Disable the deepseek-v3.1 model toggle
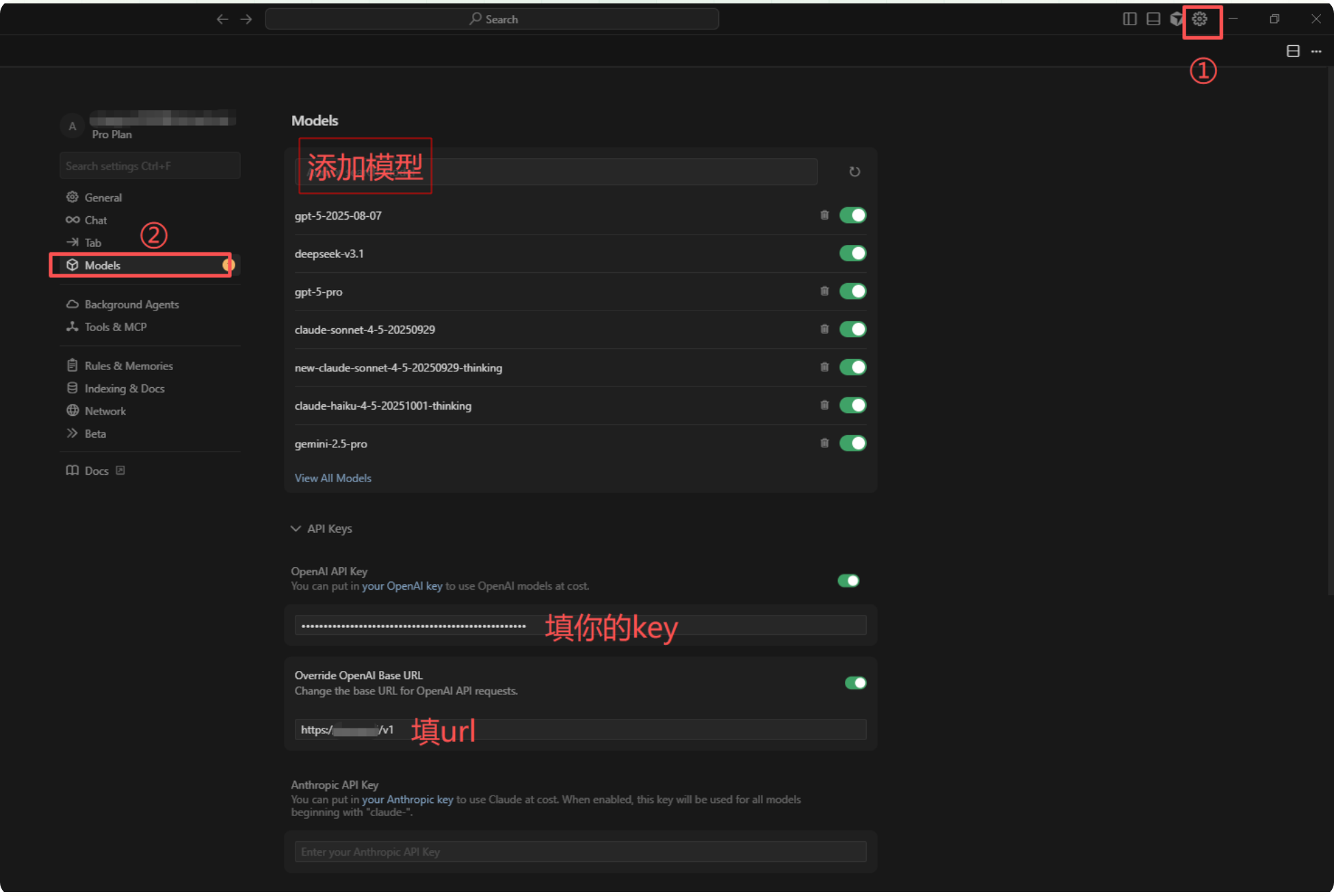This screenshot has height=896, width=1334. 852,254
